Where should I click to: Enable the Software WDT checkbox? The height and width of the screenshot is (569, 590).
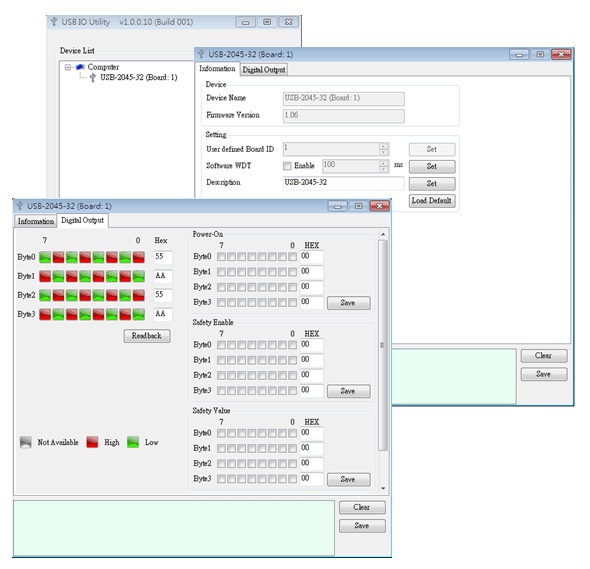(287, 166)
